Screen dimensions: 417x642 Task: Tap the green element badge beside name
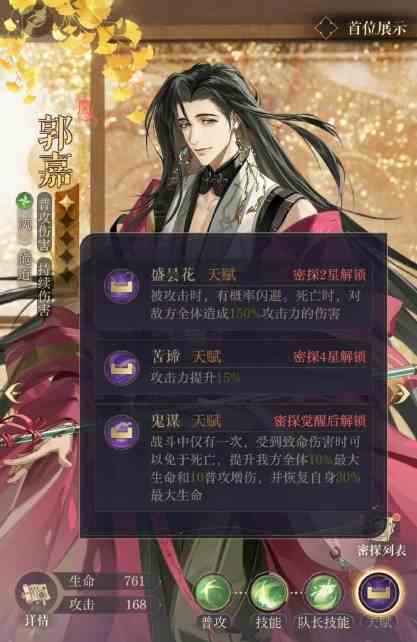24,201
